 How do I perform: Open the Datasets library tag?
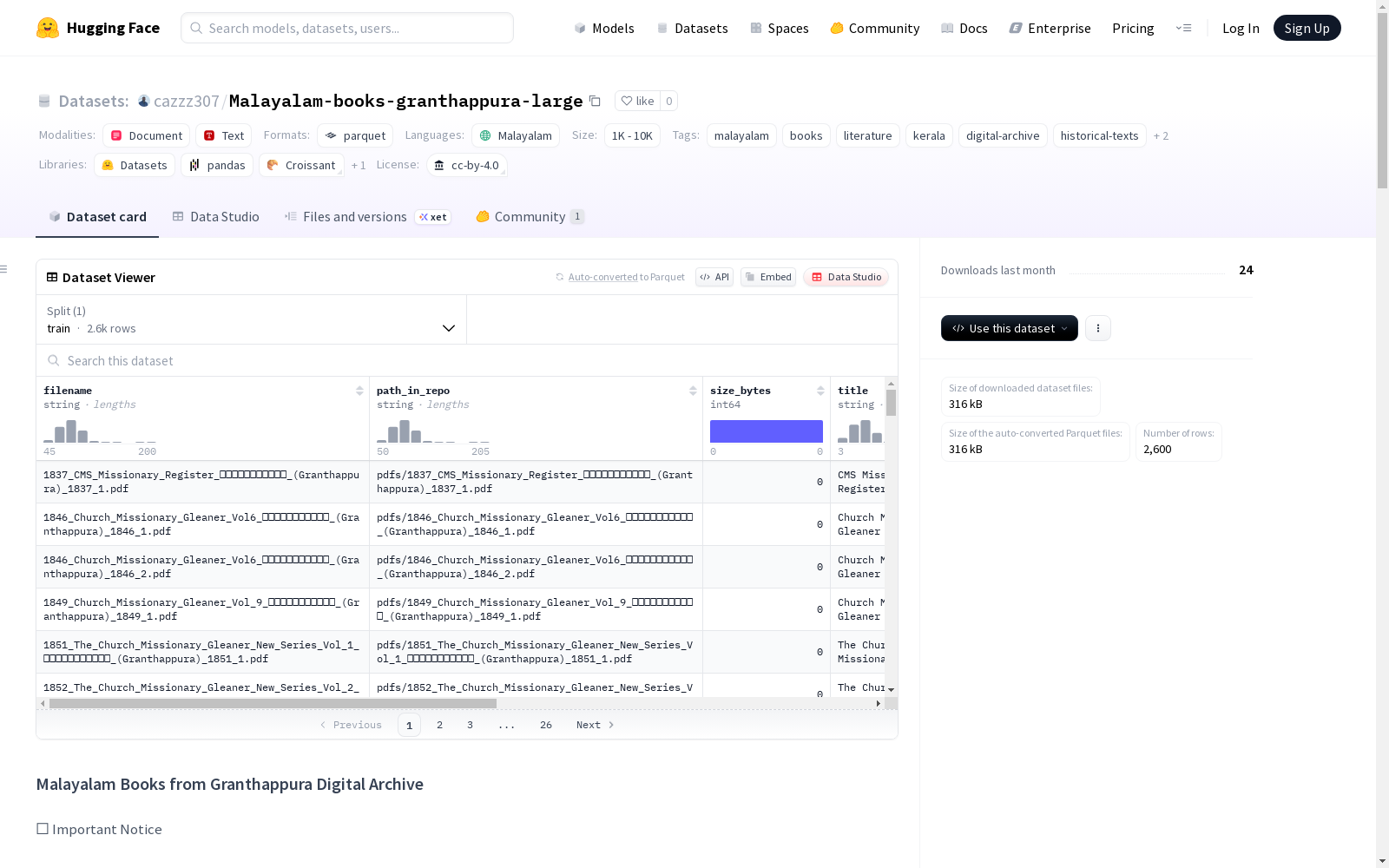135,165
